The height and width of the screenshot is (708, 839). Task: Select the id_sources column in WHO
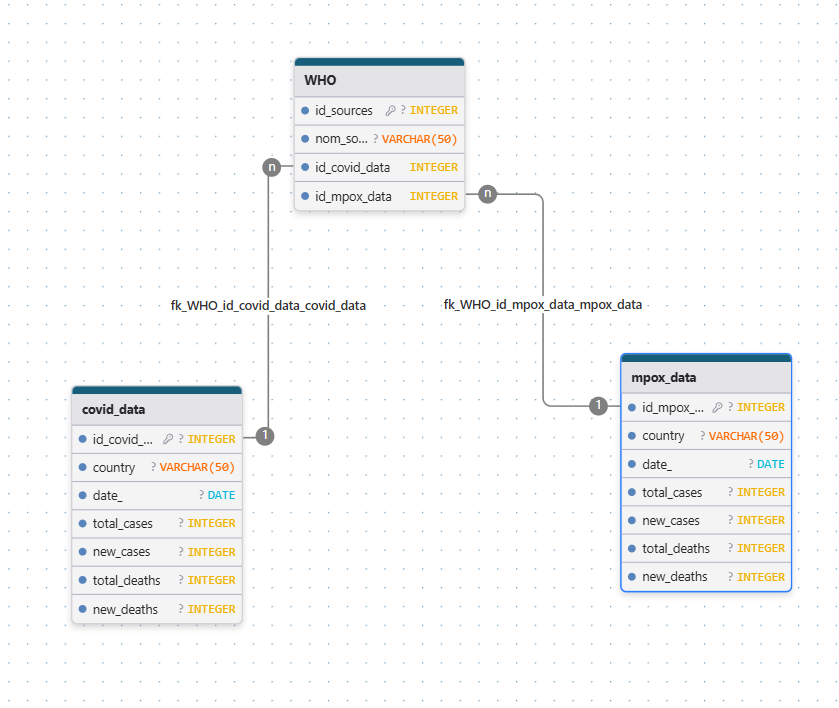[379, 110]
